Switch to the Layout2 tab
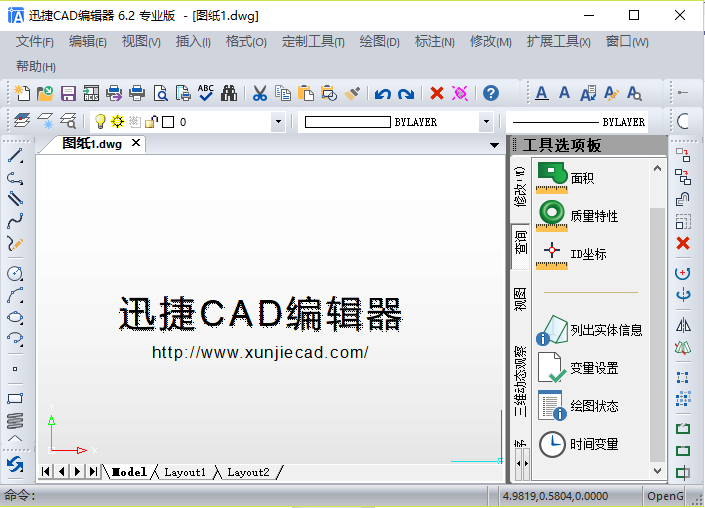The width and height of the screenshot is (705, 508). [x=248, y=472]
